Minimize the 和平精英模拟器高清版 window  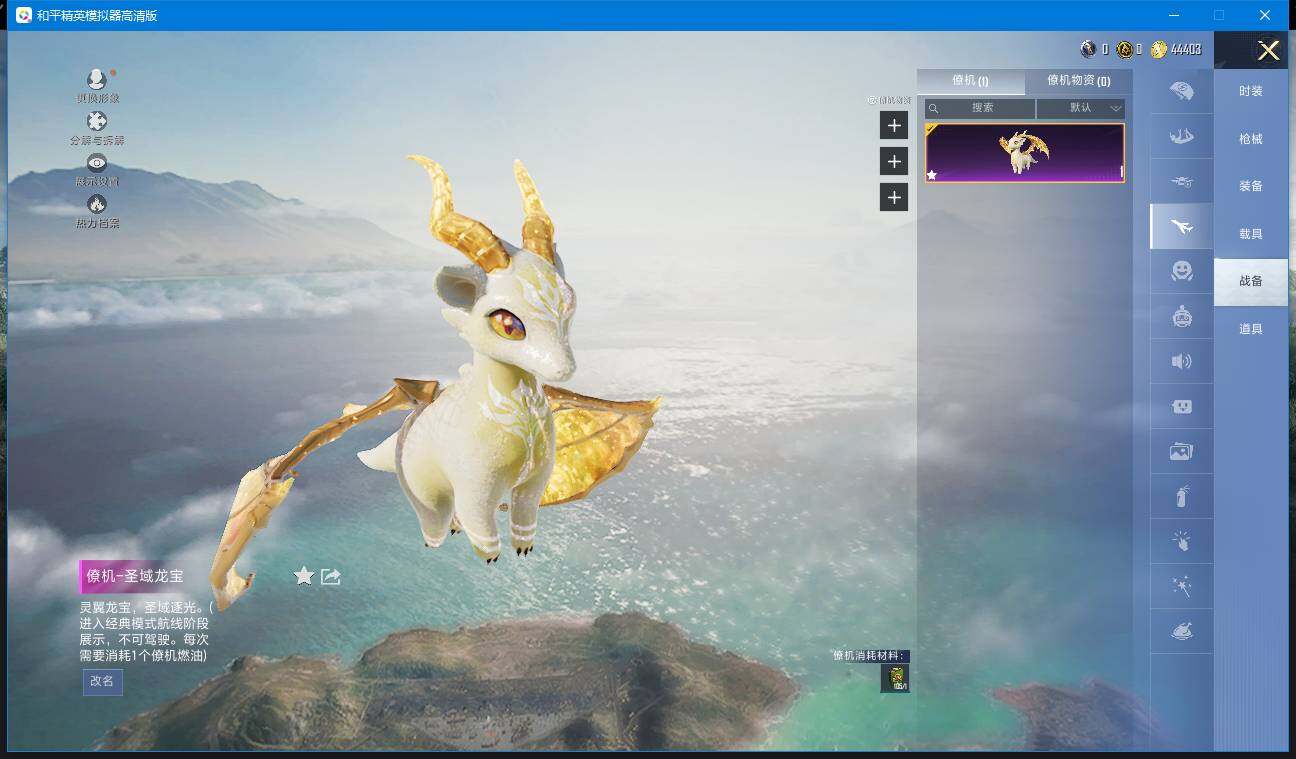(1173, 15)
